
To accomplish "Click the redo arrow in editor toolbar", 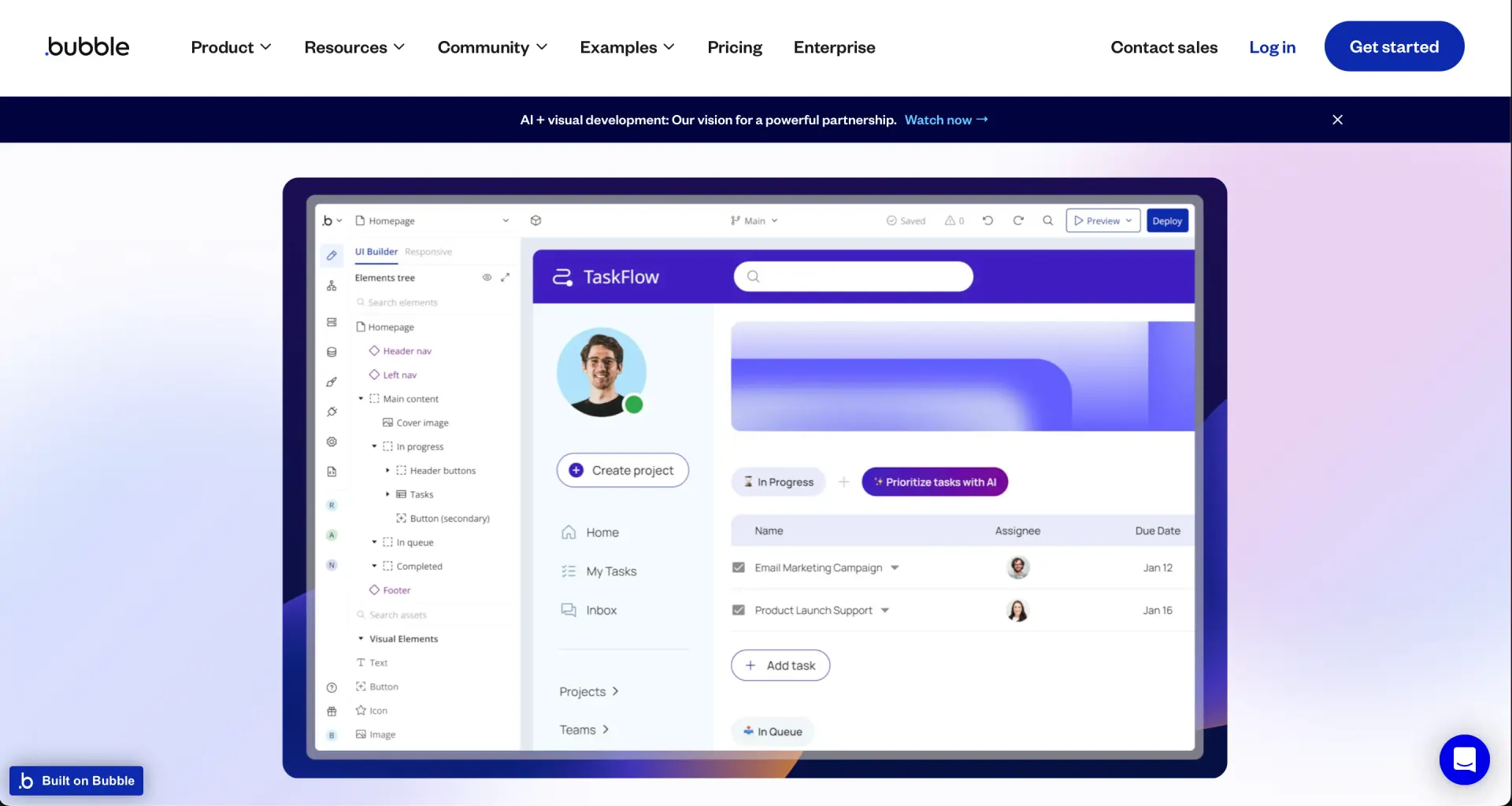I will [x=1017, y=220].
